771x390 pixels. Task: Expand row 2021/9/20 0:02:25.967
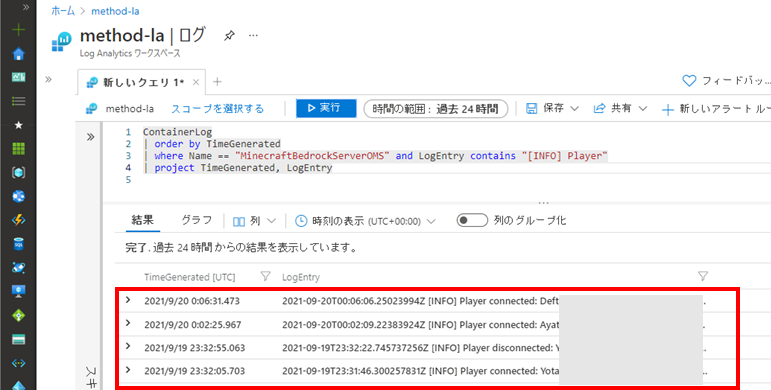128,323
